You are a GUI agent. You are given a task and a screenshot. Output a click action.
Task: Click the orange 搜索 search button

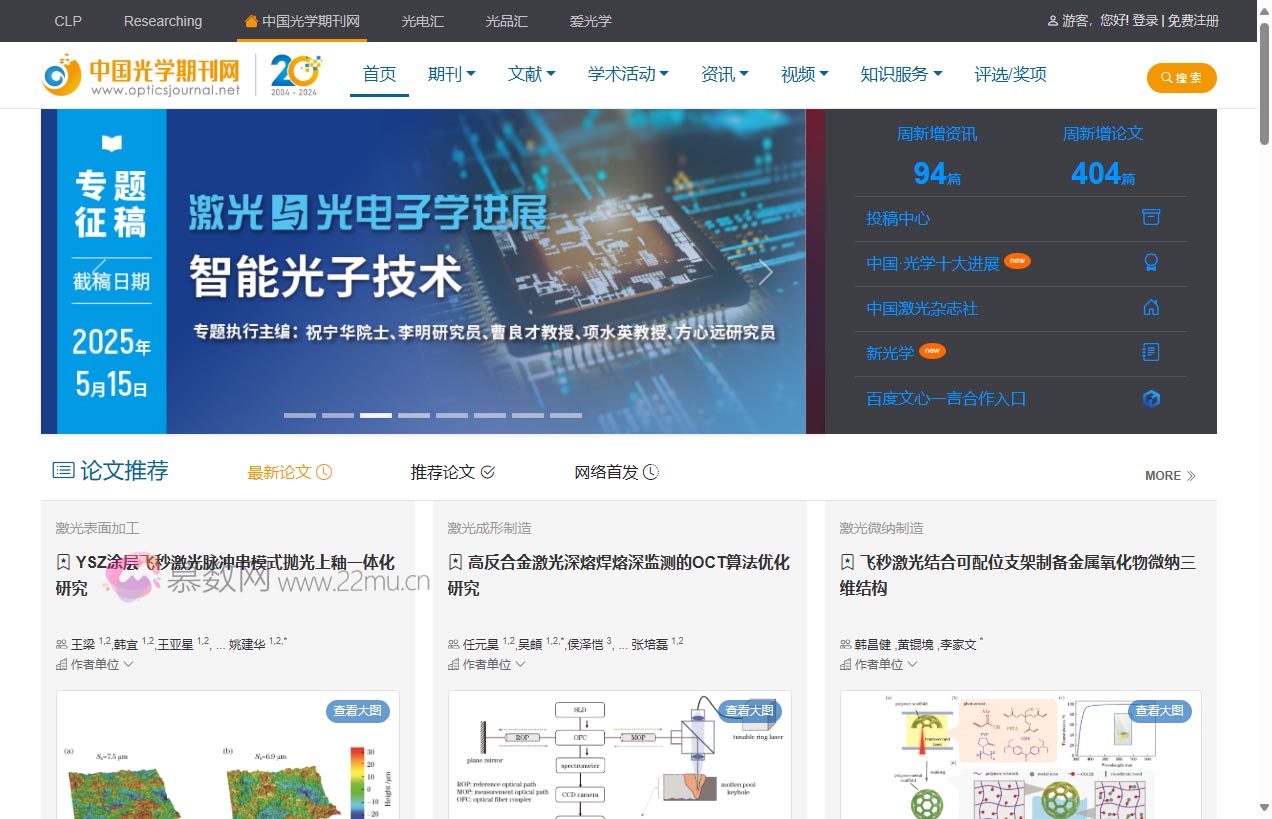tap(1182, 77)
